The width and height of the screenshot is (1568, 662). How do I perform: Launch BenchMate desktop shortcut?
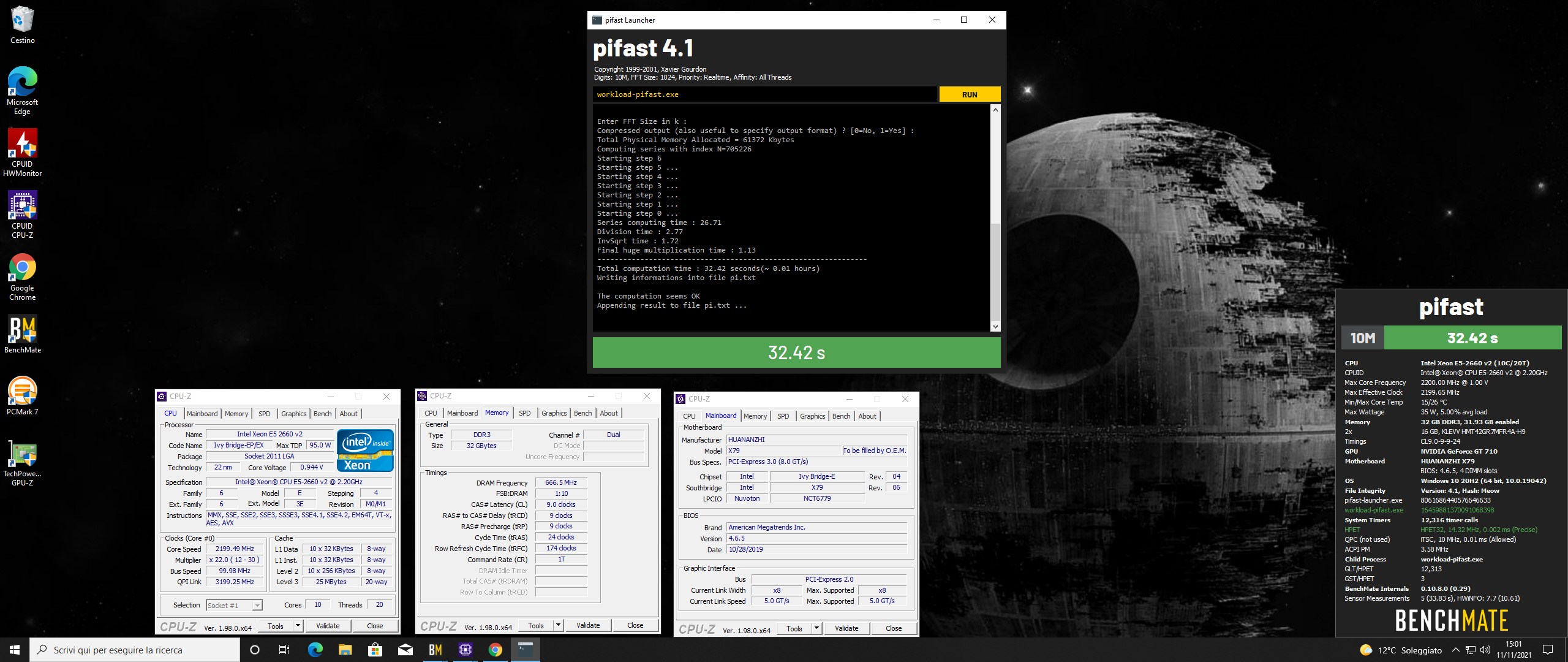tap(22, 335)
